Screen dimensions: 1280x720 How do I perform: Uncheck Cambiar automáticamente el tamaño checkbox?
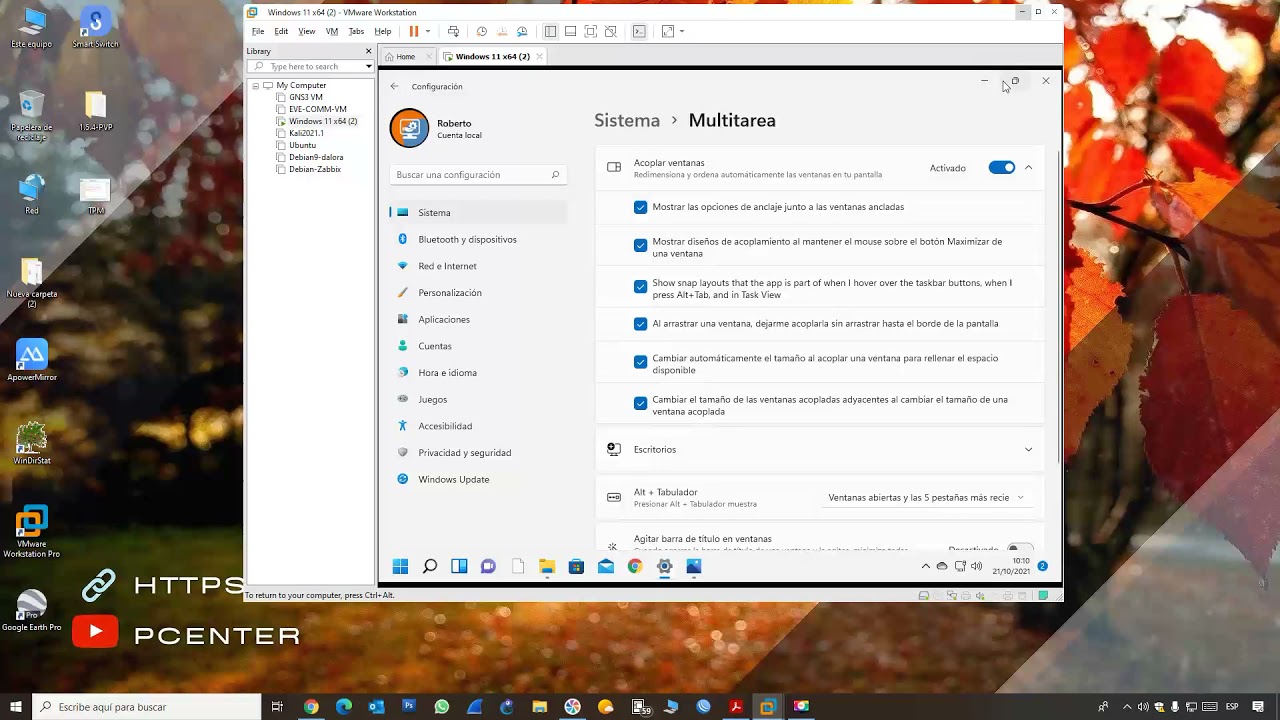pyautogui.click(x=640, y=362)
